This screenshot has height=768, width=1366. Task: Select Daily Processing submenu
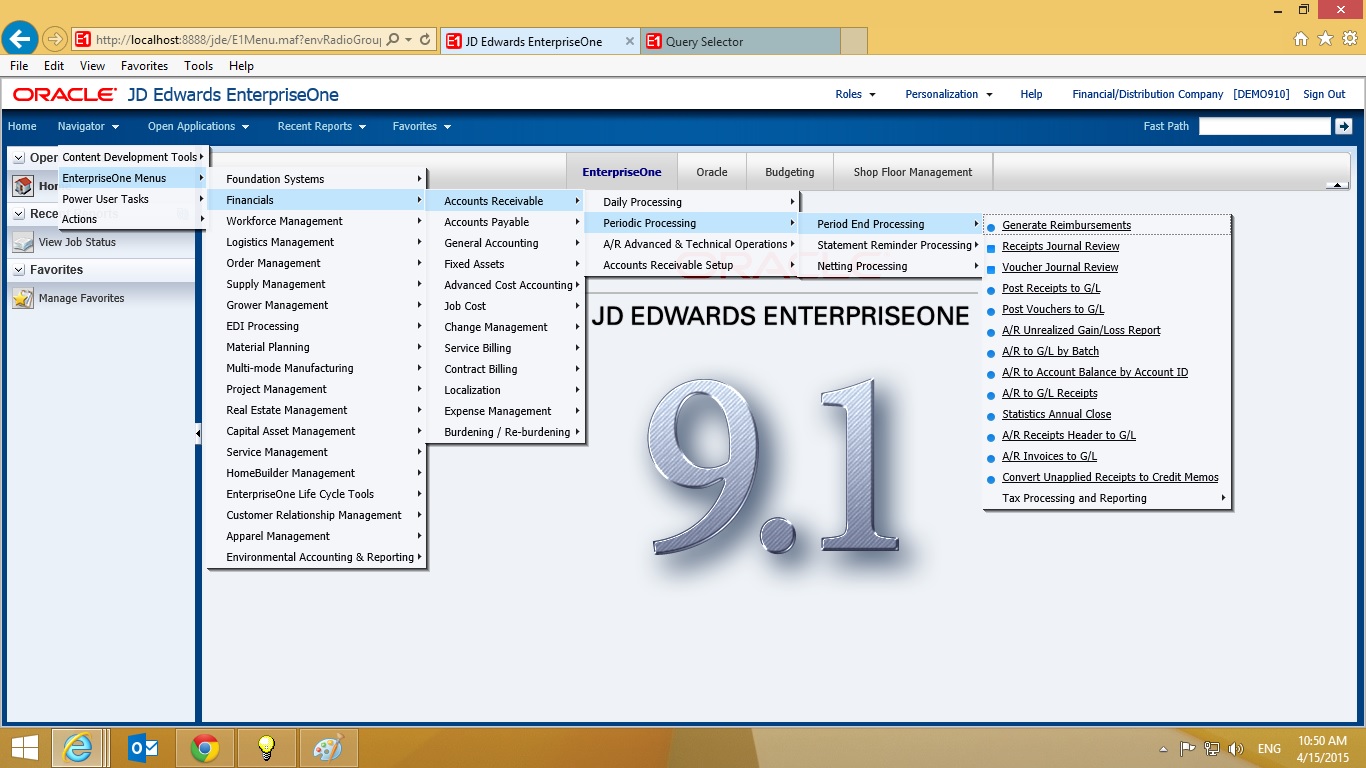point(692,202)
